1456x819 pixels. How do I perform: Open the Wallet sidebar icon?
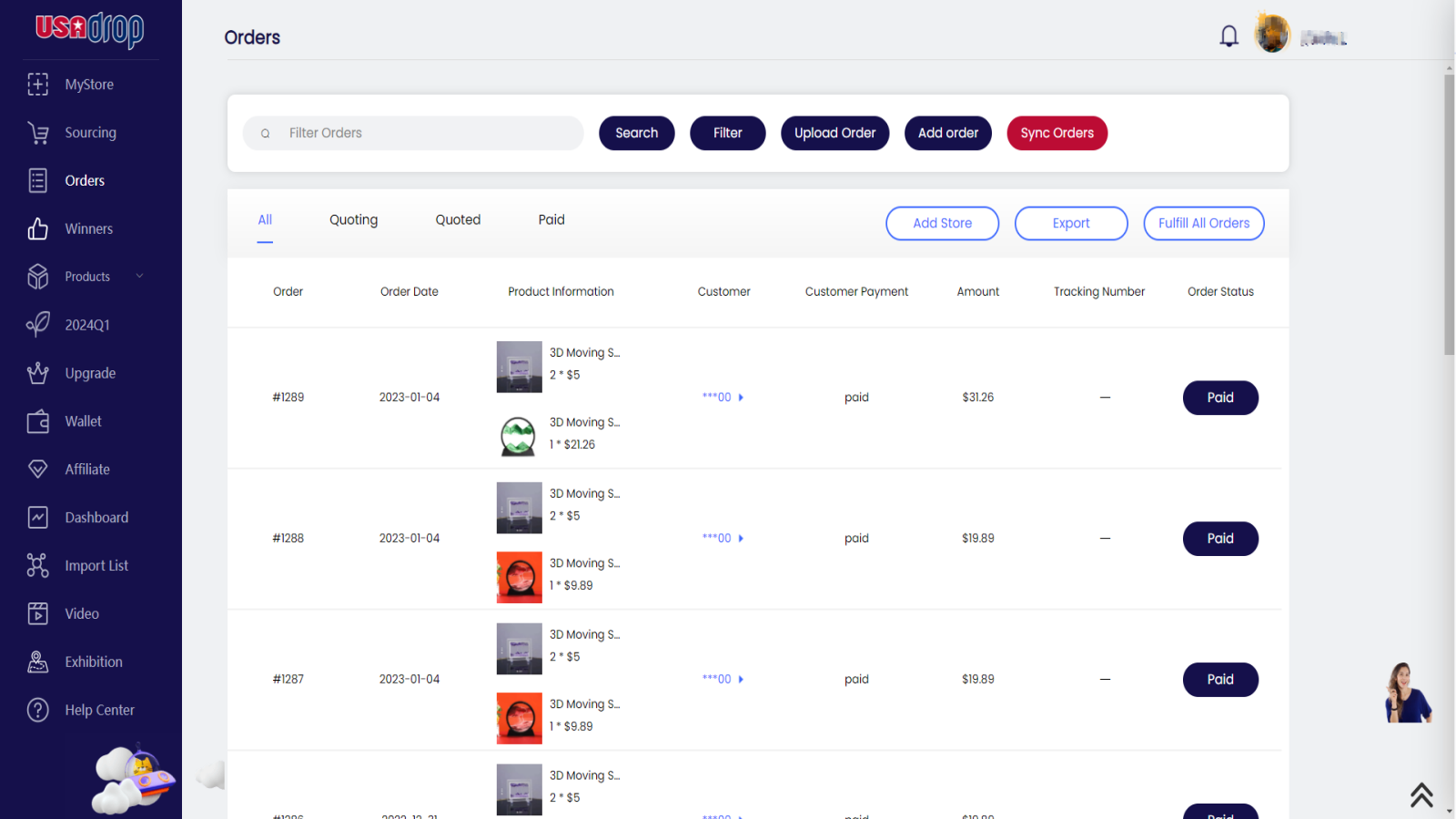(x=37, y=421)
